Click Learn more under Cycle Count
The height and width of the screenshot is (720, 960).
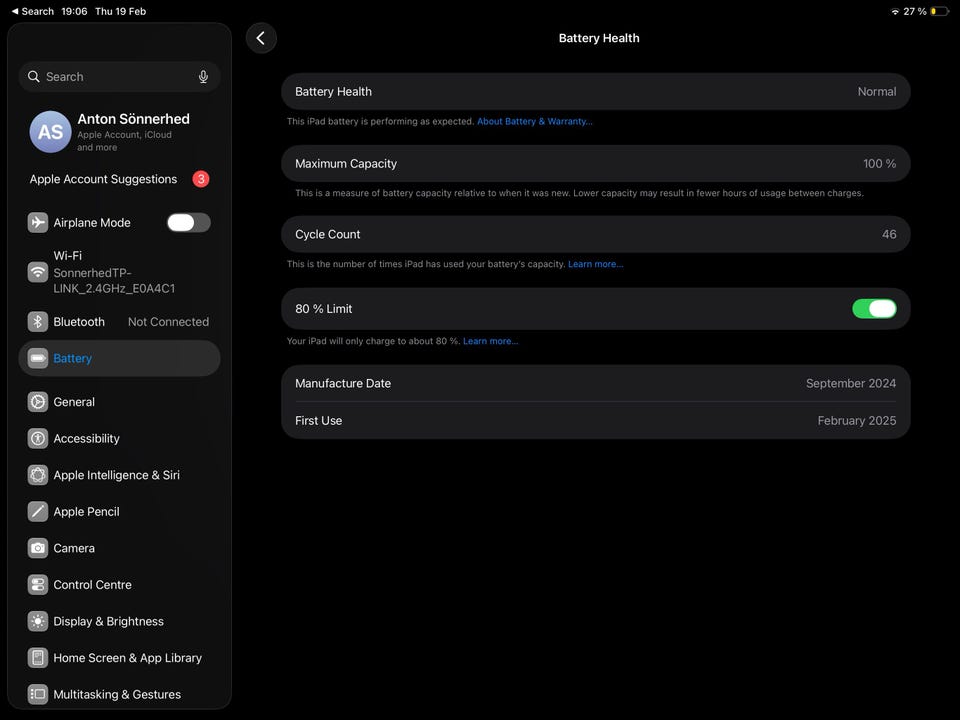(595, 265)
